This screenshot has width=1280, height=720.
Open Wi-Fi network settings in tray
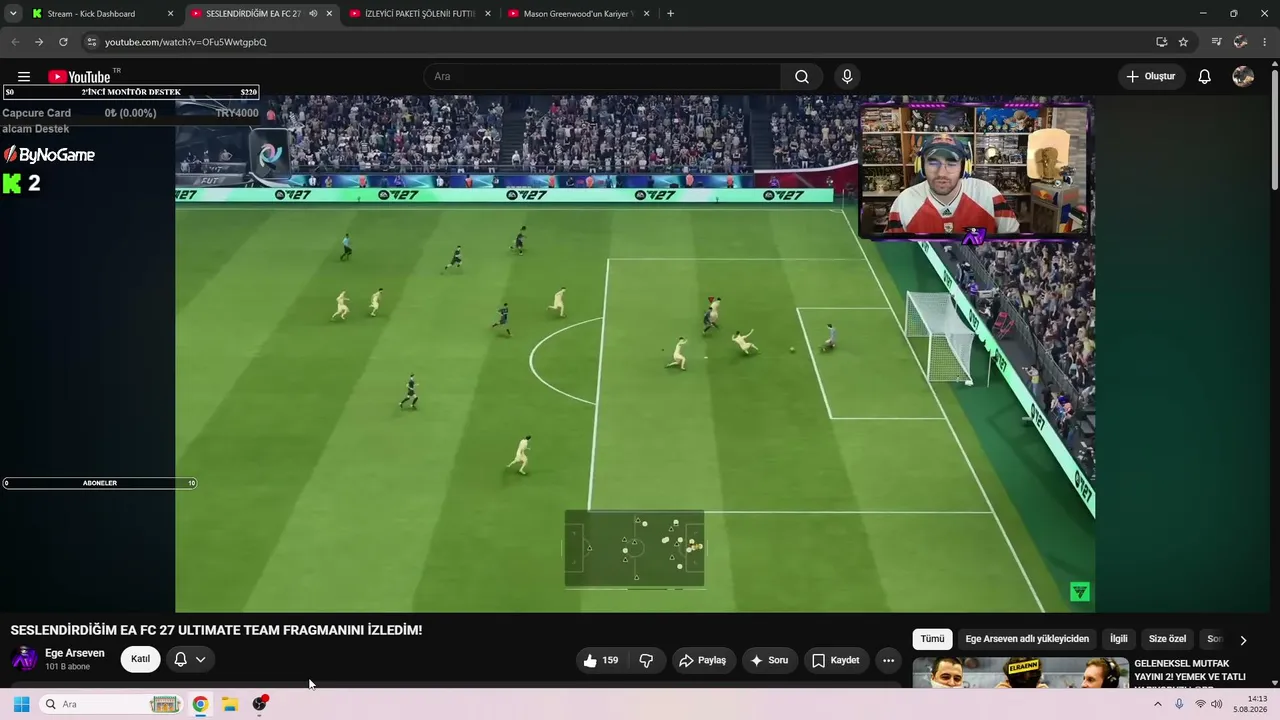point(1200,704)
